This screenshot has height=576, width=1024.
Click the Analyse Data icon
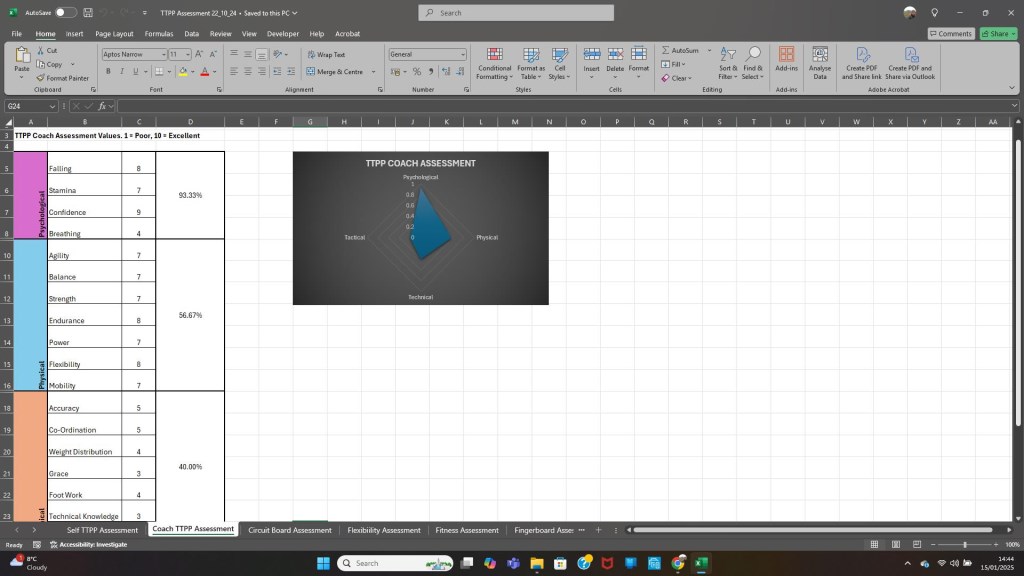coord(820,62)
